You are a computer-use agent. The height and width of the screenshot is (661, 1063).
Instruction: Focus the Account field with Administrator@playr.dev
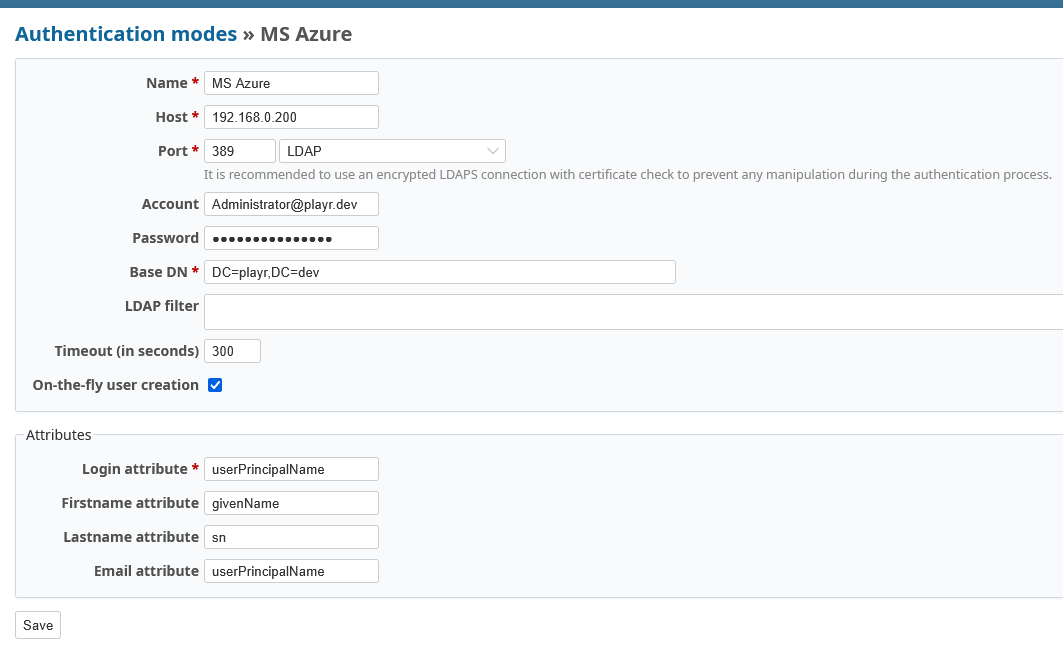coord(291,204)
